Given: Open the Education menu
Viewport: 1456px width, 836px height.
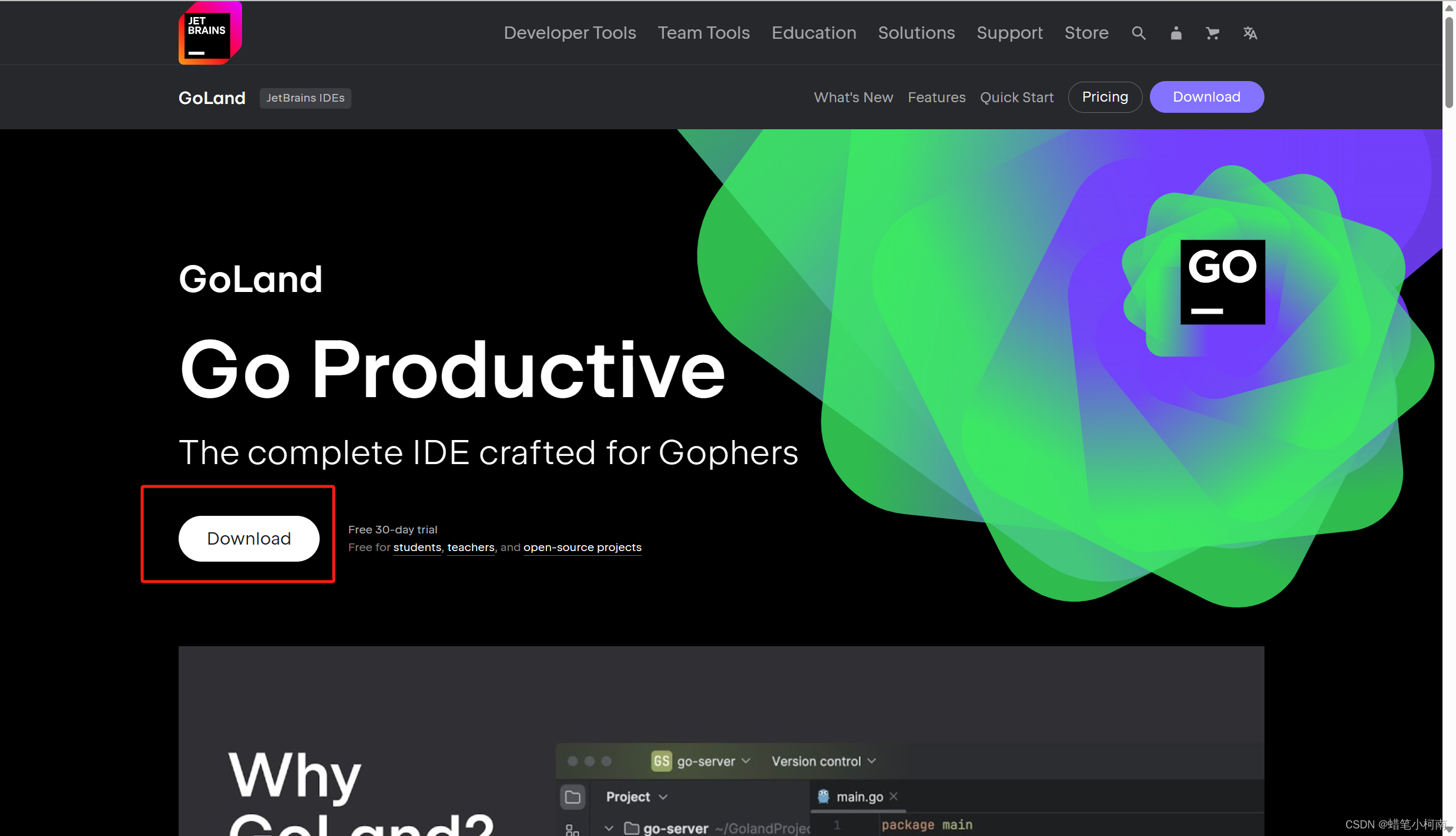Looking at the screenshot, I should [x=813, y=33].
